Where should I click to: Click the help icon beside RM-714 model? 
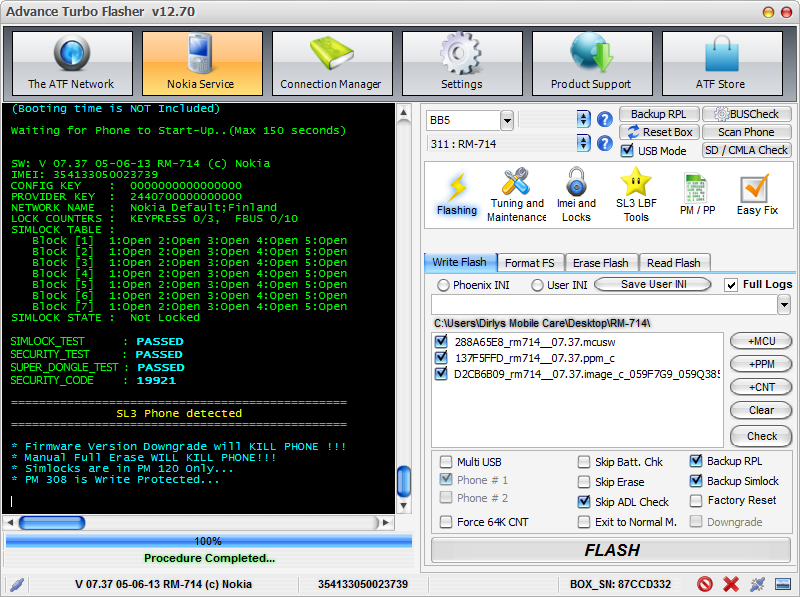click(x=605, y=143)
